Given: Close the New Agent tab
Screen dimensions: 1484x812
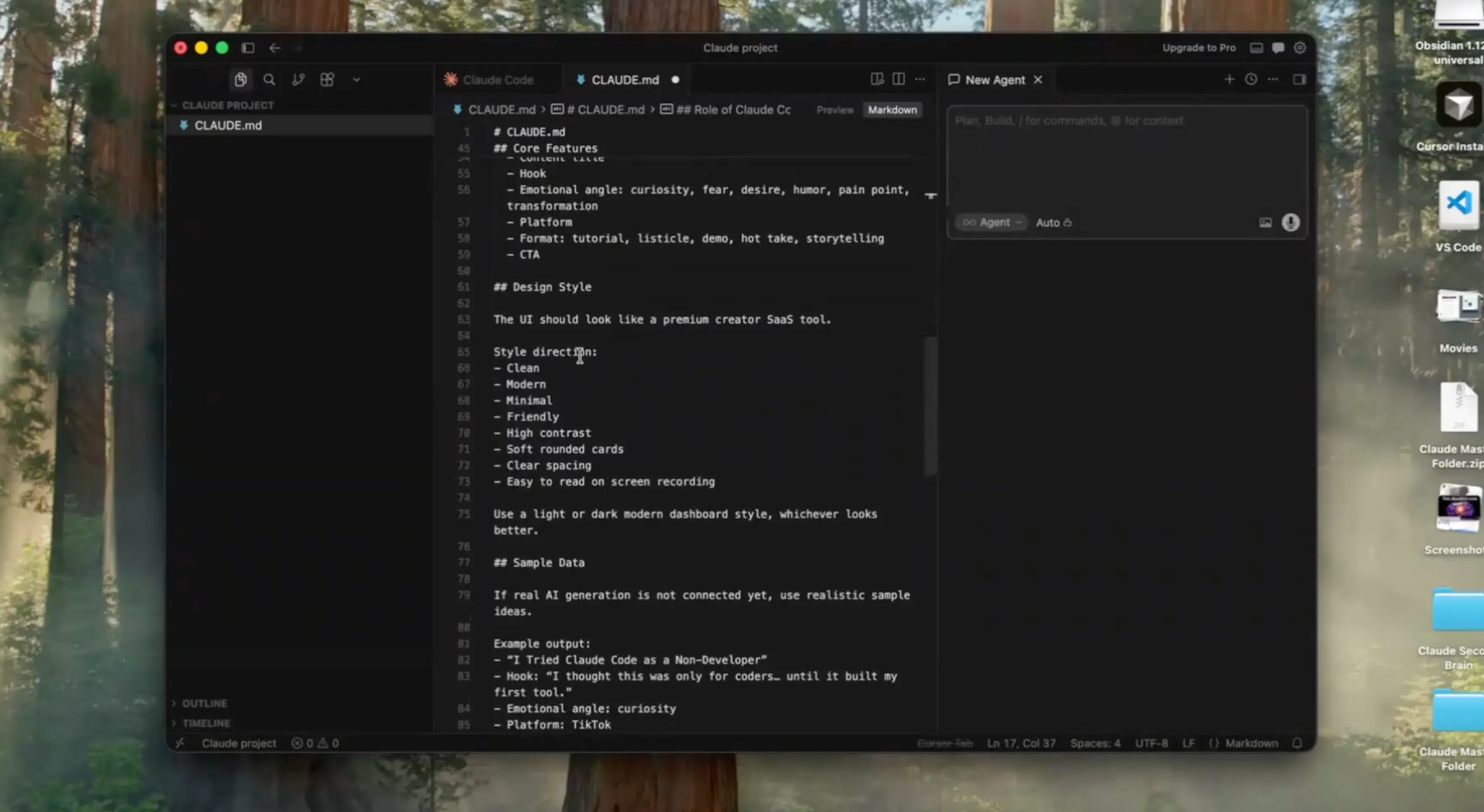Looking at the screenshot, I should [x=1038, y=80].
